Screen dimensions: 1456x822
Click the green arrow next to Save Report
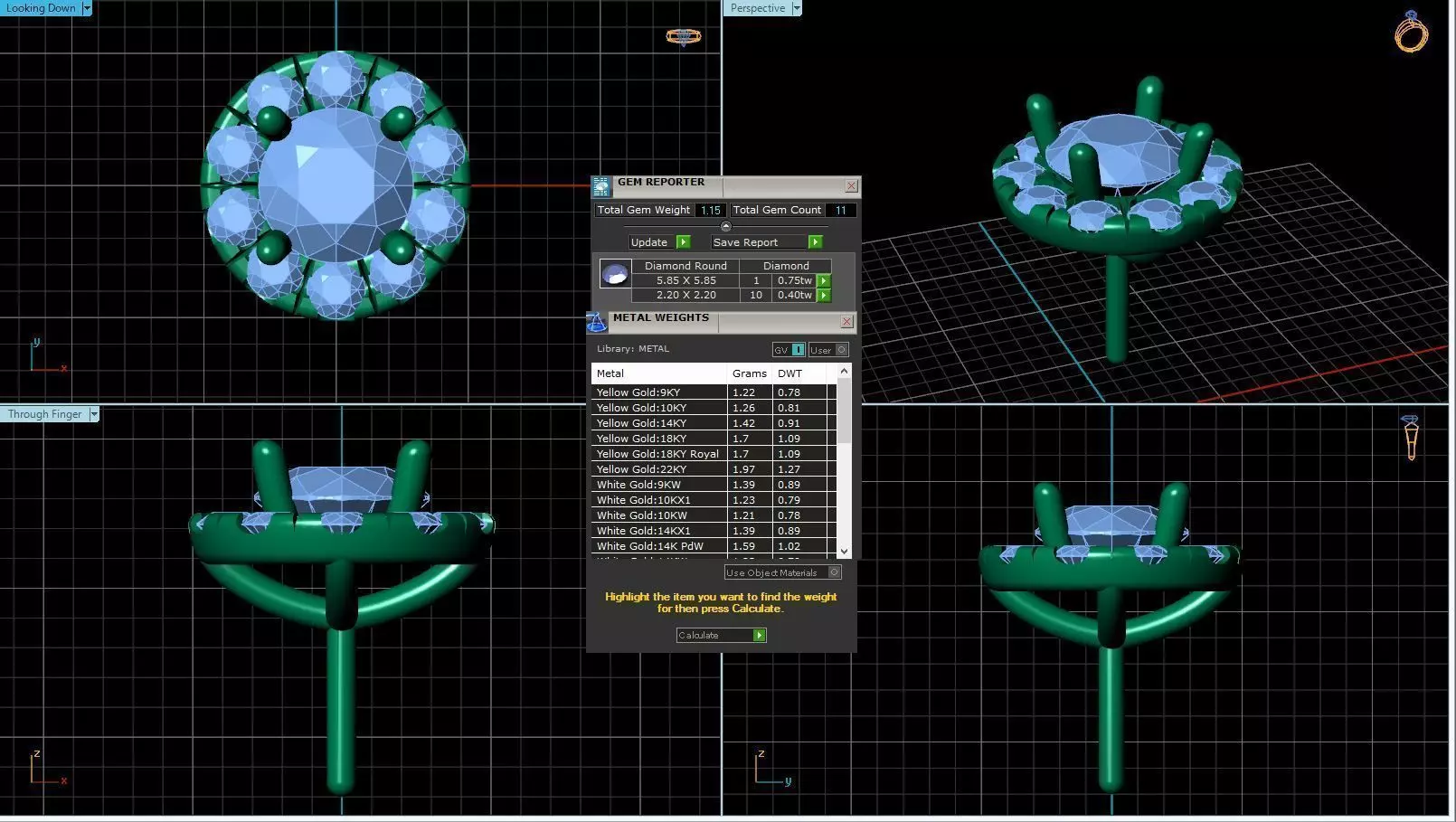click(x=815, y=242)
